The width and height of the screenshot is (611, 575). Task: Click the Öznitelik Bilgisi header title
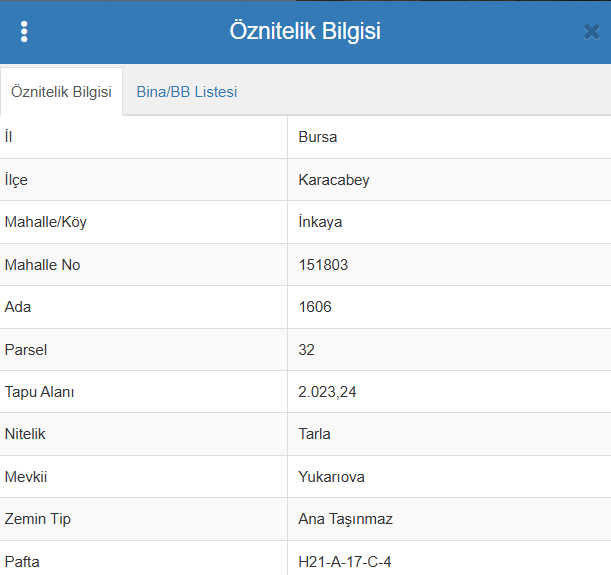[x=305, y=31]
